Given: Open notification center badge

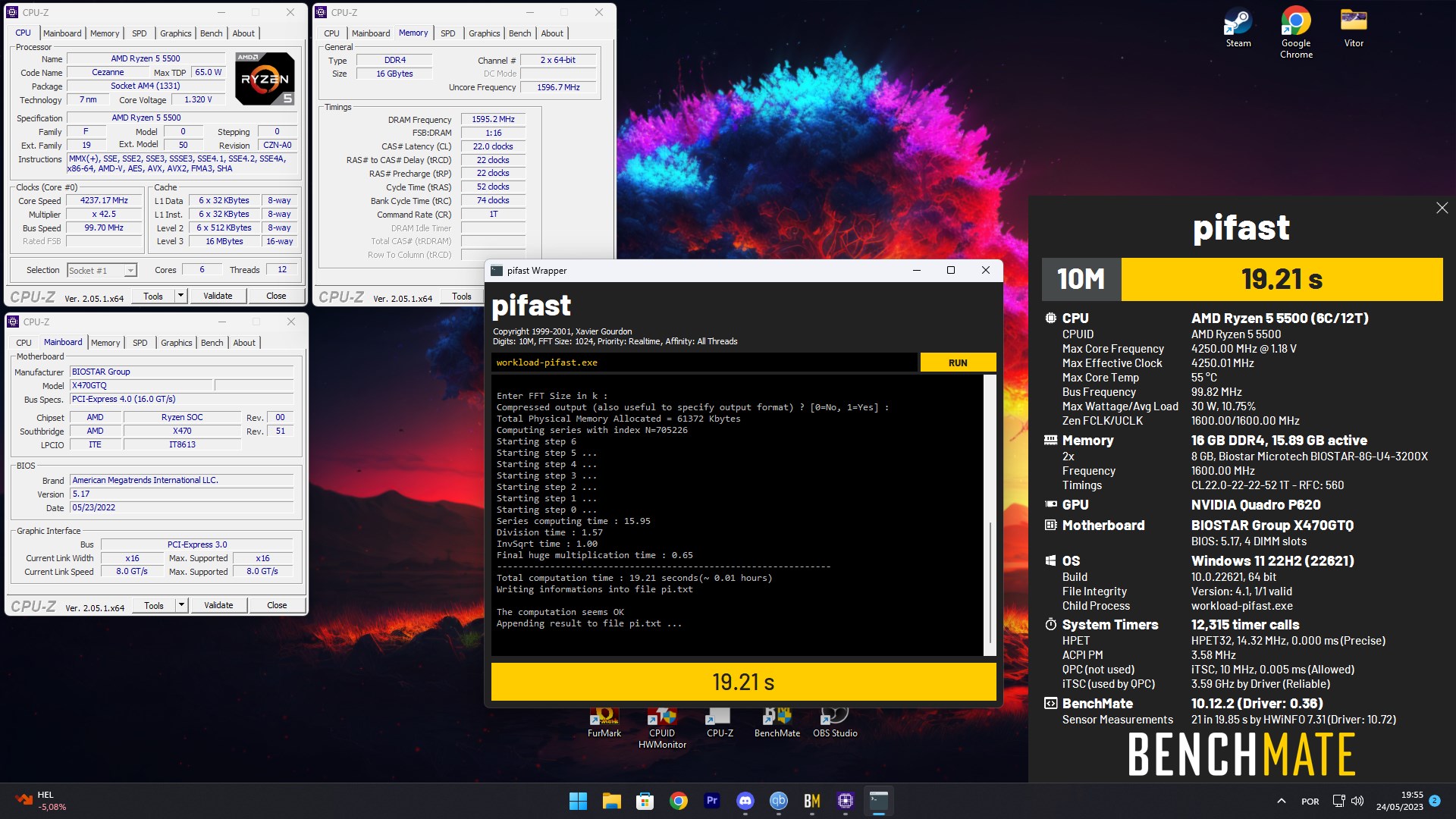Looking at the screenshot, I should coord(1435,801).
